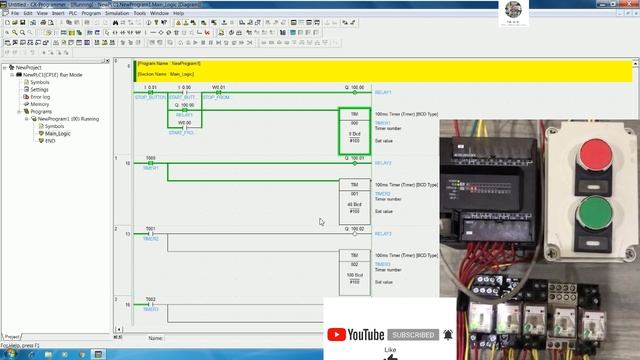The image size is (640, 360).
Task: Close the project workspace pane
Action: (x=107, y=61)
